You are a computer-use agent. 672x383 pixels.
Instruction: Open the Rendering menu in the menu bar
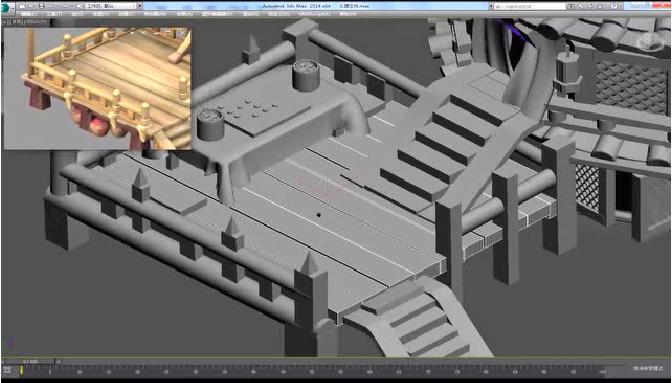251,14
